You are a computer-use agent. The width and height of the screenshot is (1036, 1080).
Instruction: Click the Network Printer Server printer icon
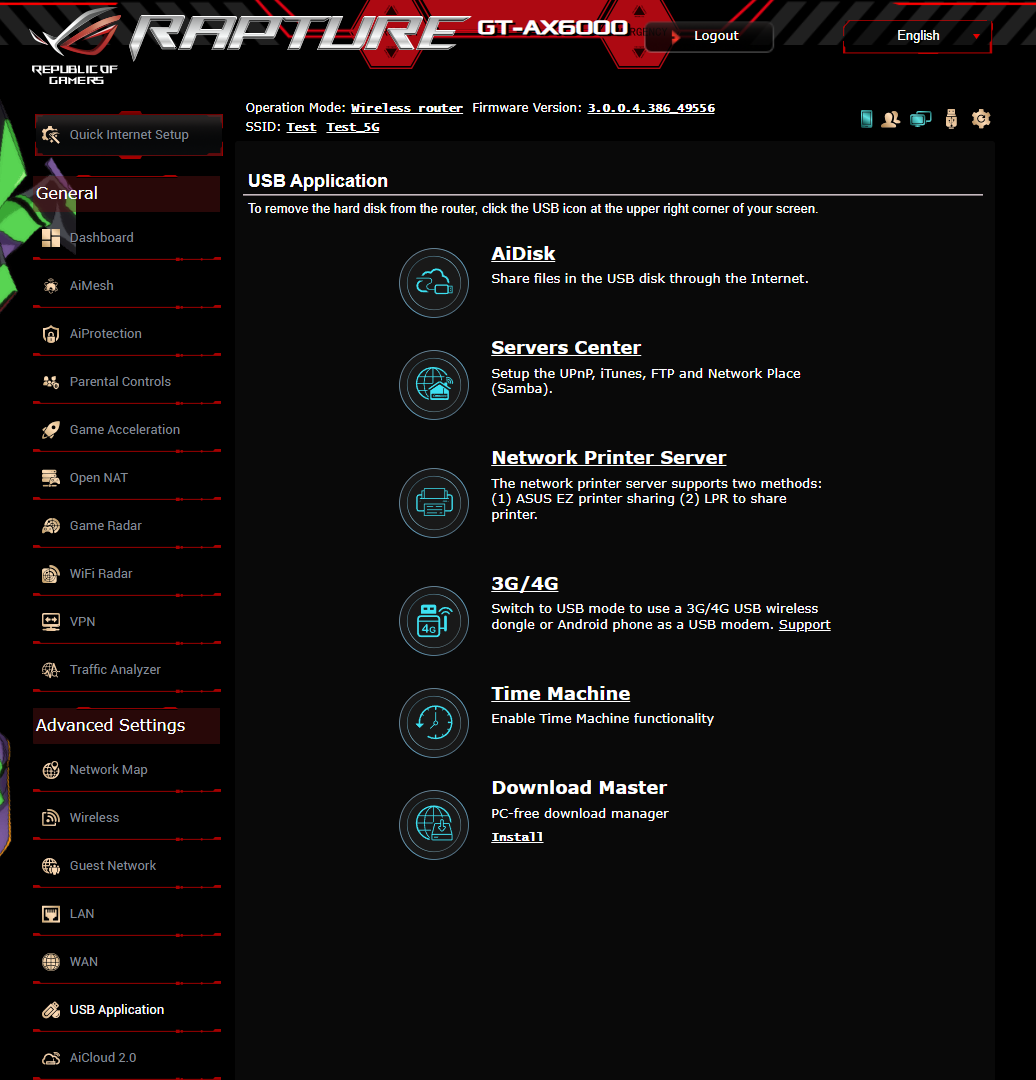[x=434, y=503]
